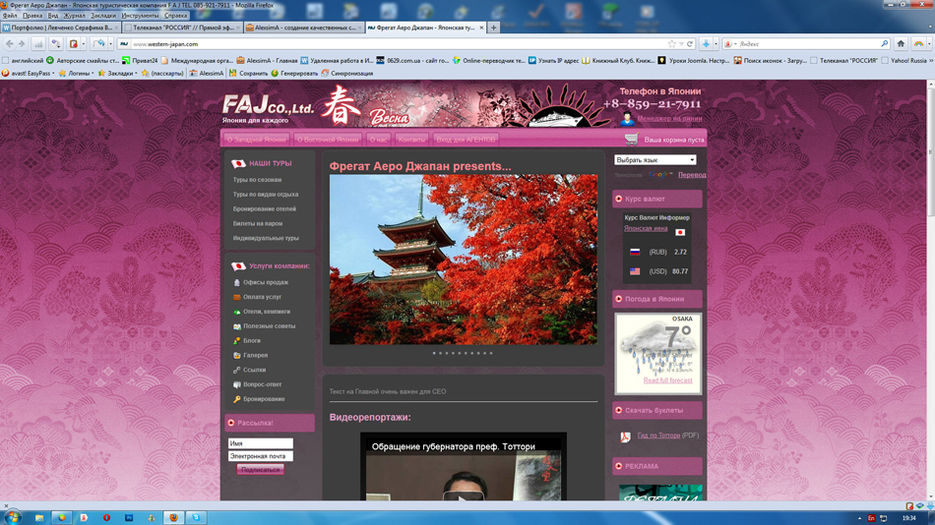935x525 pixels.
Task: Click the Russian flag next to RUB
Action: [634, 252]
